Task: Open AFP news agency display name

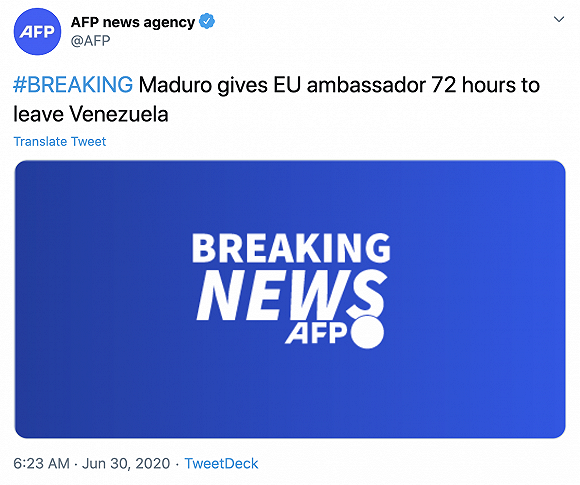Action: pyautogui.click(x=133, y=22)
